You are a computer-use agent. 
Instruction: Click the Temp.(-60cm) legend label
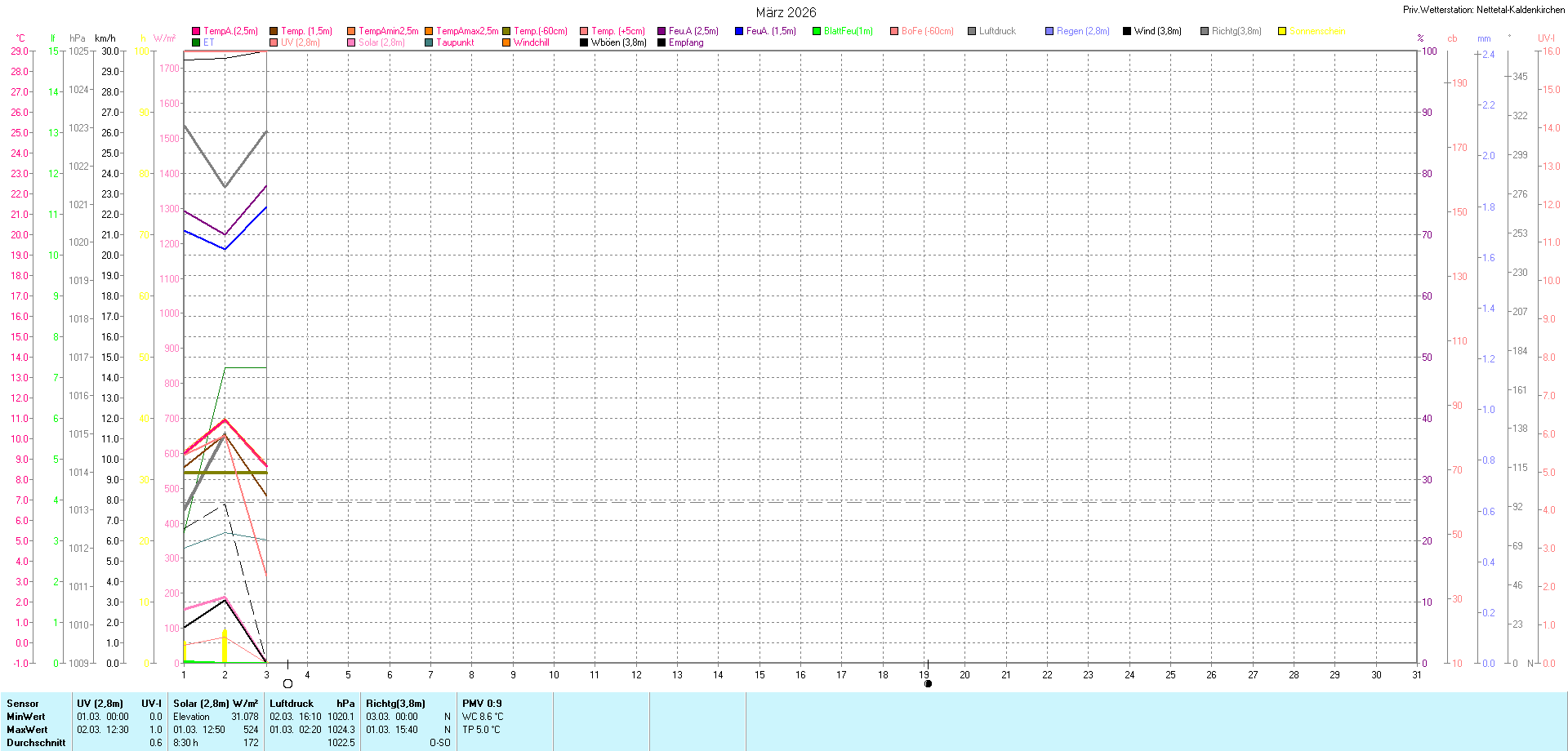tap(540, 31)
